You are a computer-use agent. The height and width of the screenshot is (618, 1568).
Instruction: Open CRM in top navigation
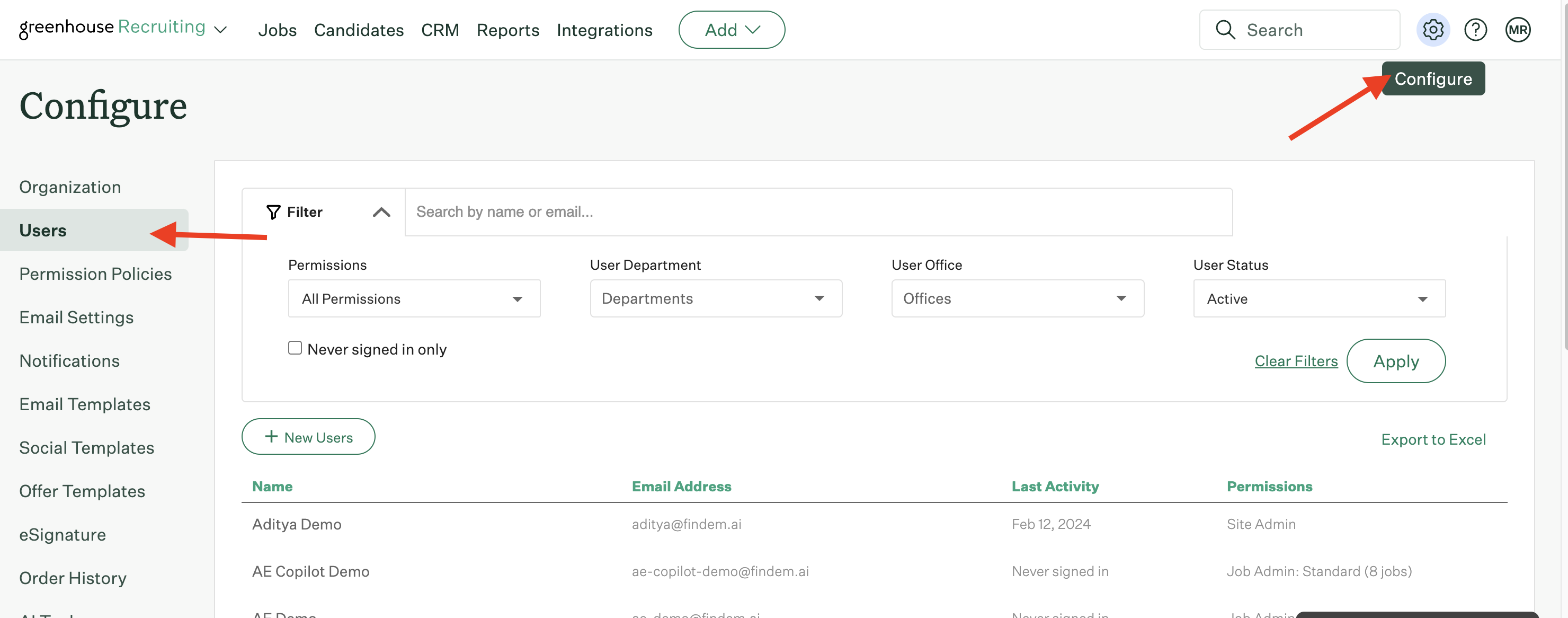pos(440,30)
